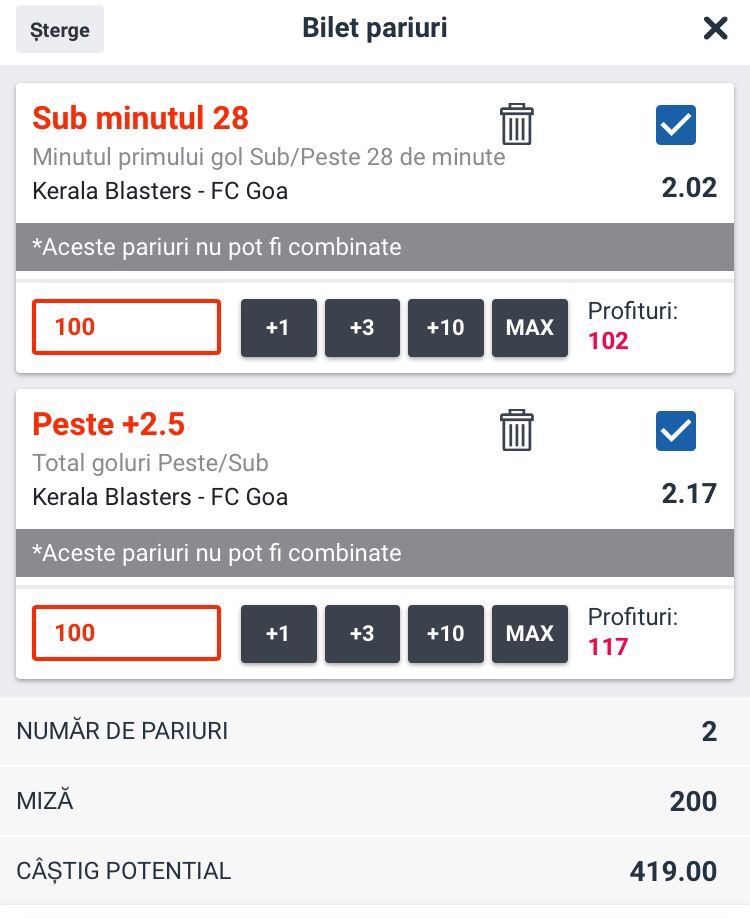Screen dimensions: 750x919
Task: Set MAX stake for the Sub minutul 28 bet
Action: coord(530,328)
